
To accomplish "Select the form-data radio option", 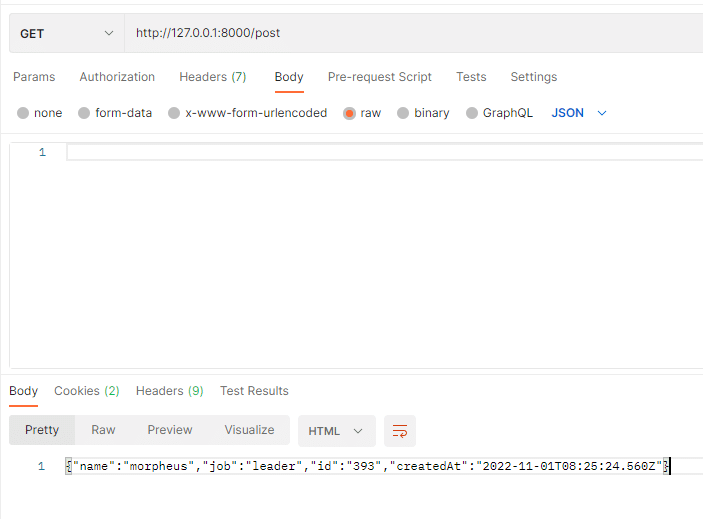I will click(84, 113).
